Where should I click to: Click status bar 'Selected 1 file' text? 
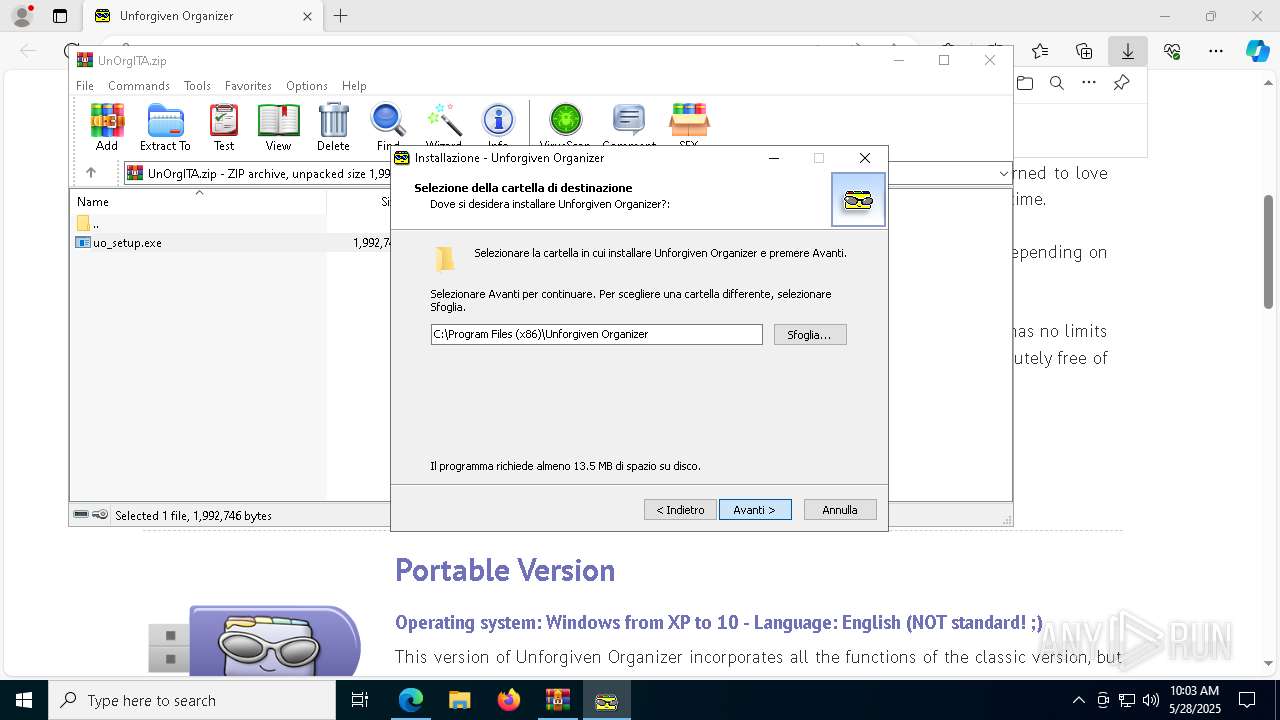coord(193,516)
